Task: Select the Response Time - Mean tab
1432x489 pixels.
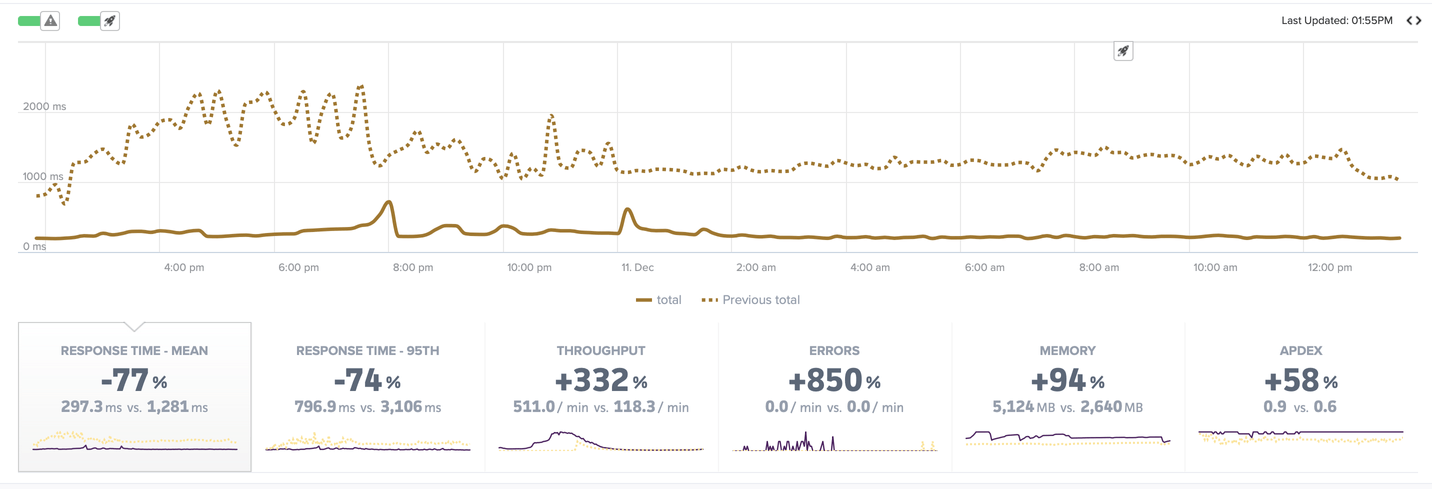Action: (x=134, y=397)
